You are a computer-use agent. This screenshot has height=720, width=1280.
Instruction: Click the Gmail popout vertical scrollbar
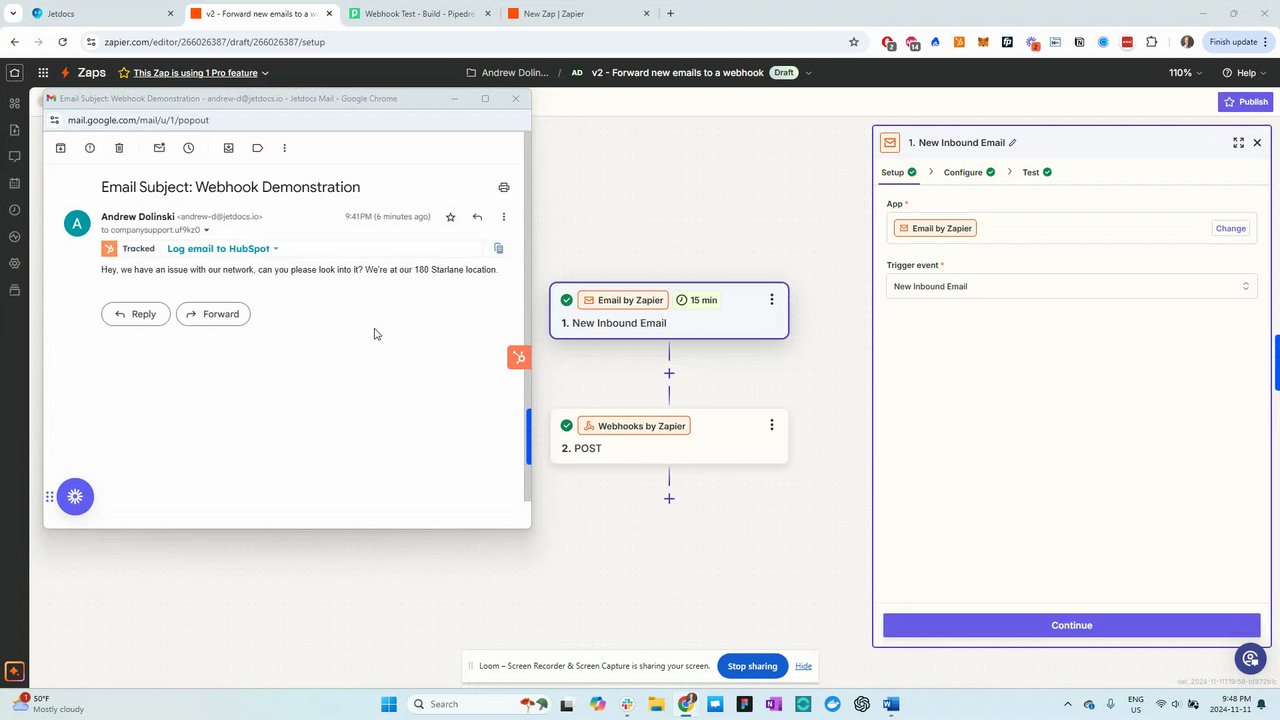coord(528,316)
